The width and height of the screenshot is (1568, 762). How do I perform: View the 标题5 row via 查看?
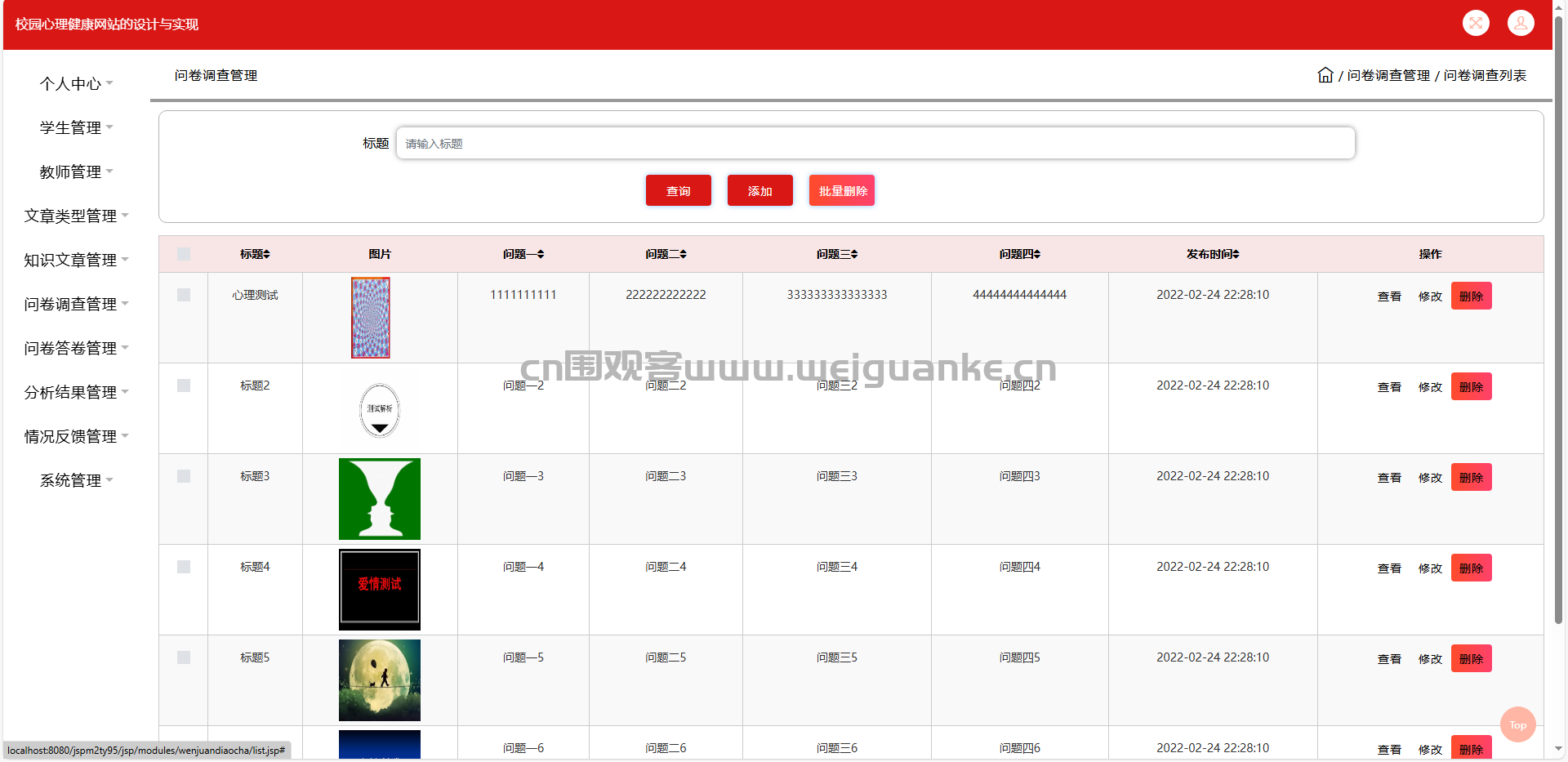coord(1389,659)
